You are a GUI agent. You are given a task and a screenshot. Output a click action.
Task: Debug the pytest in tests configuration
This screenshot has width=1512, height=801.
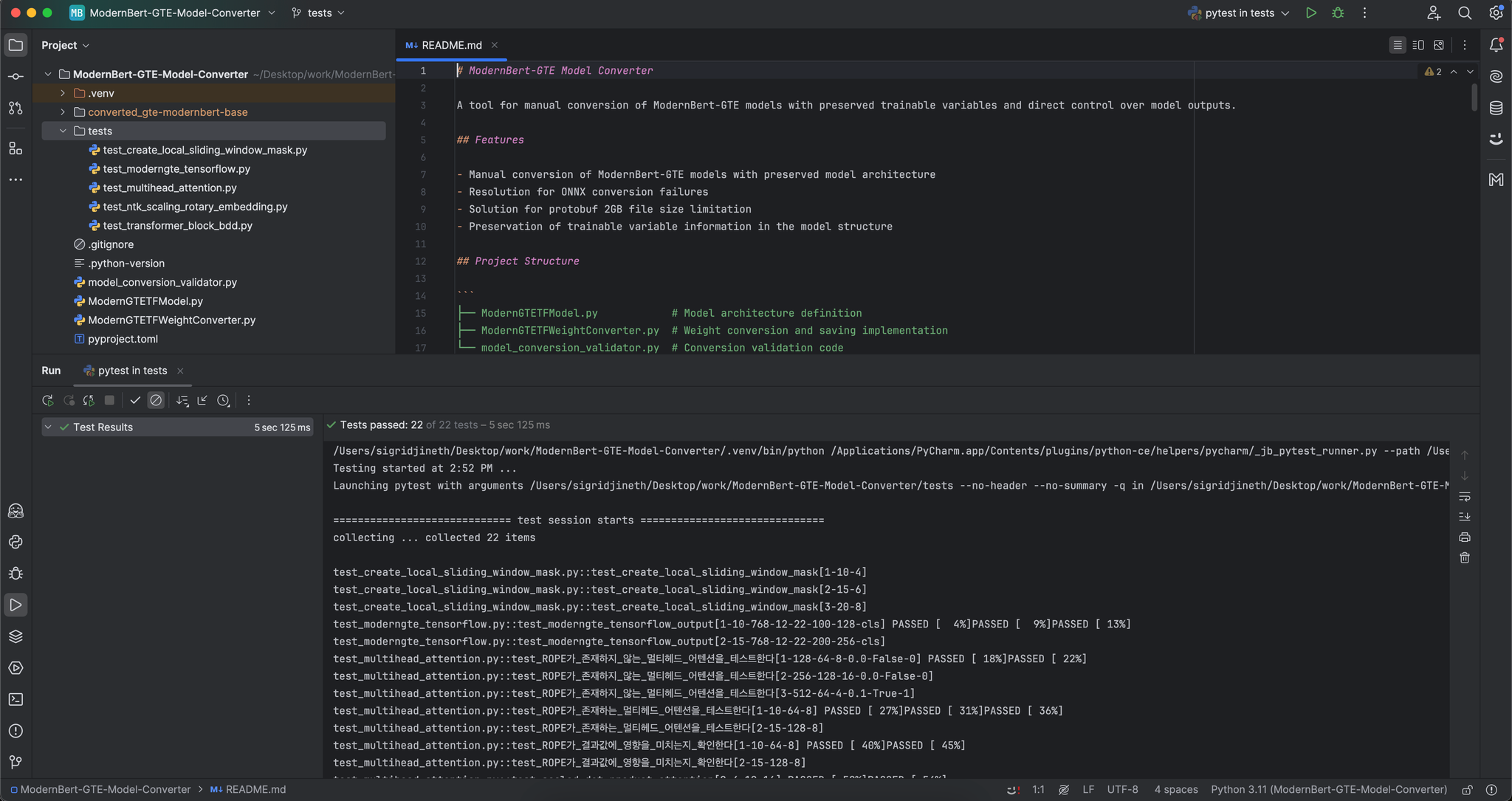click(1338, 13)
